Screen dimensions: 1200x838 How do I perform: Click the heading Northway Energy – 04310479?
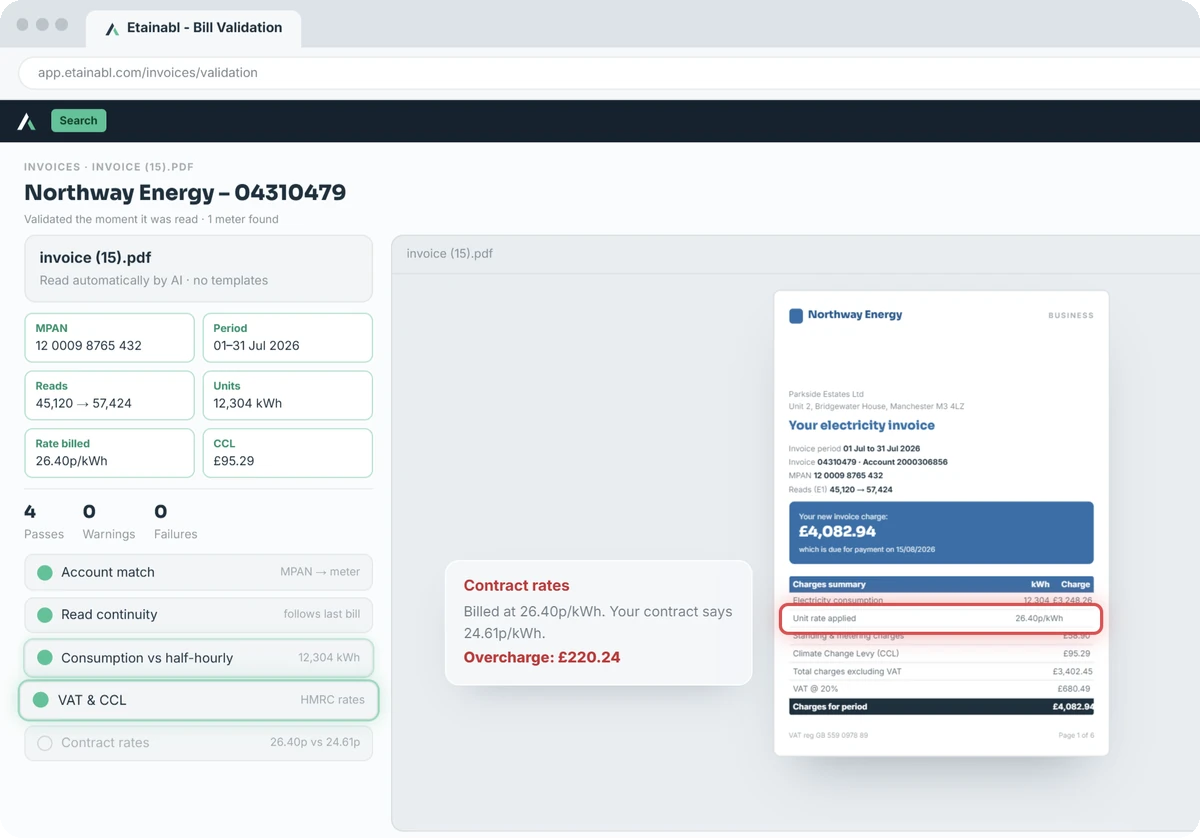click(x=185, y=193)
